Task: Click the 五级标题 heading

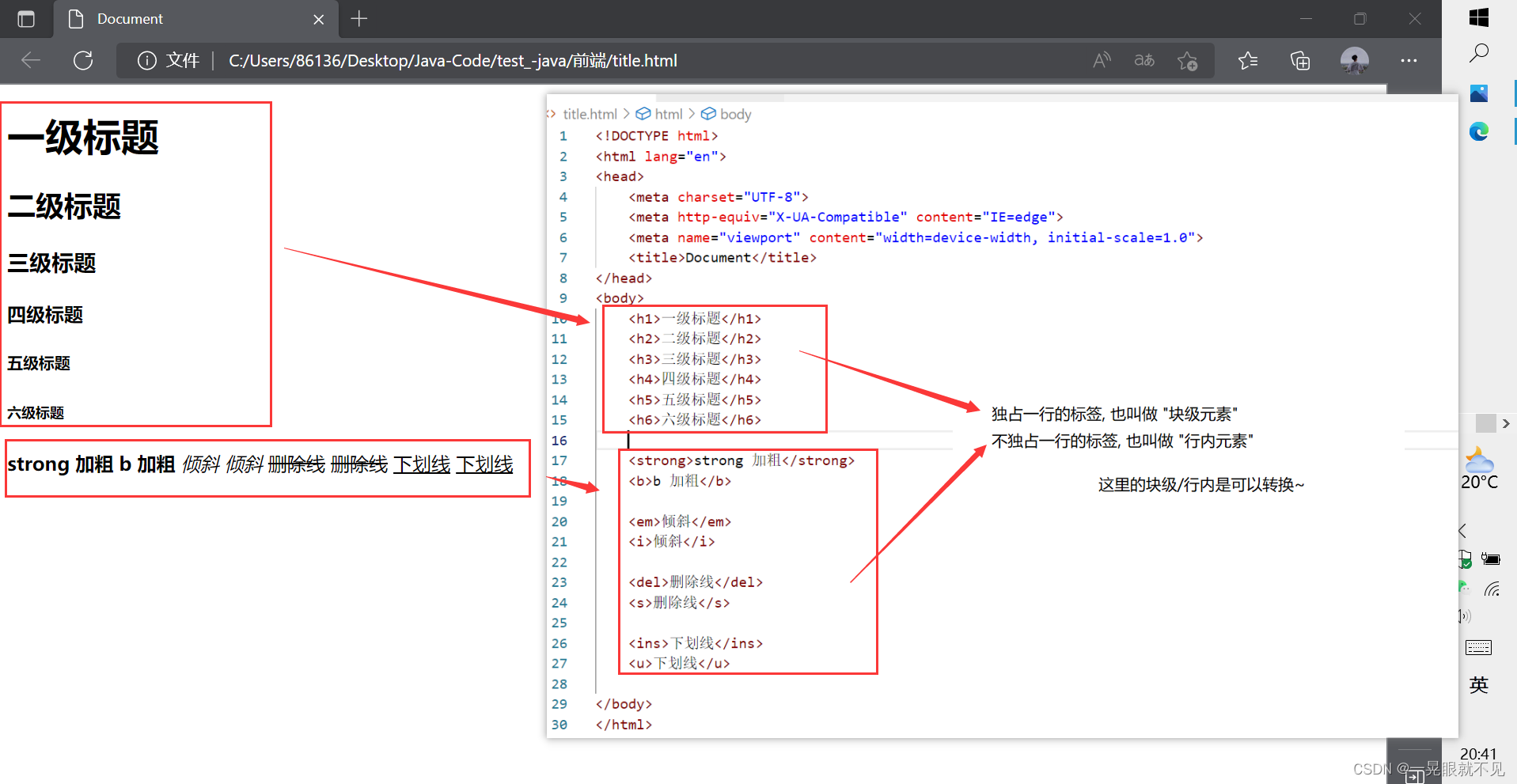Action: click(39, 363)
